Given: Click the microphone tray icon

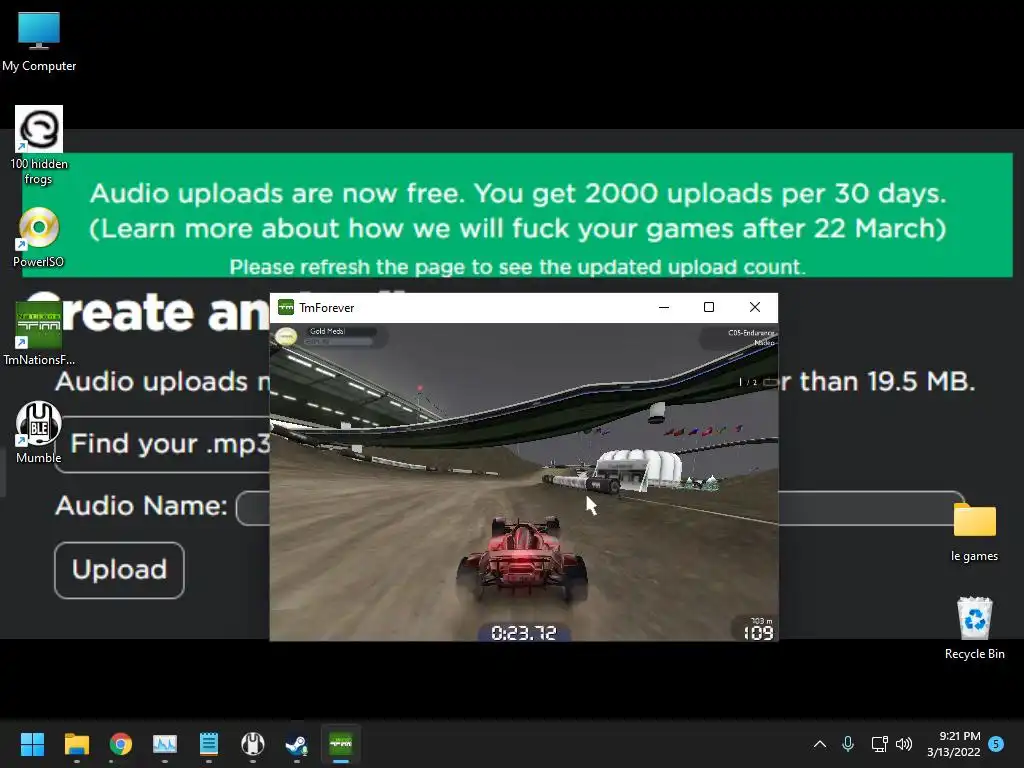Looking at the screenshot, I should tap(848, 744).
